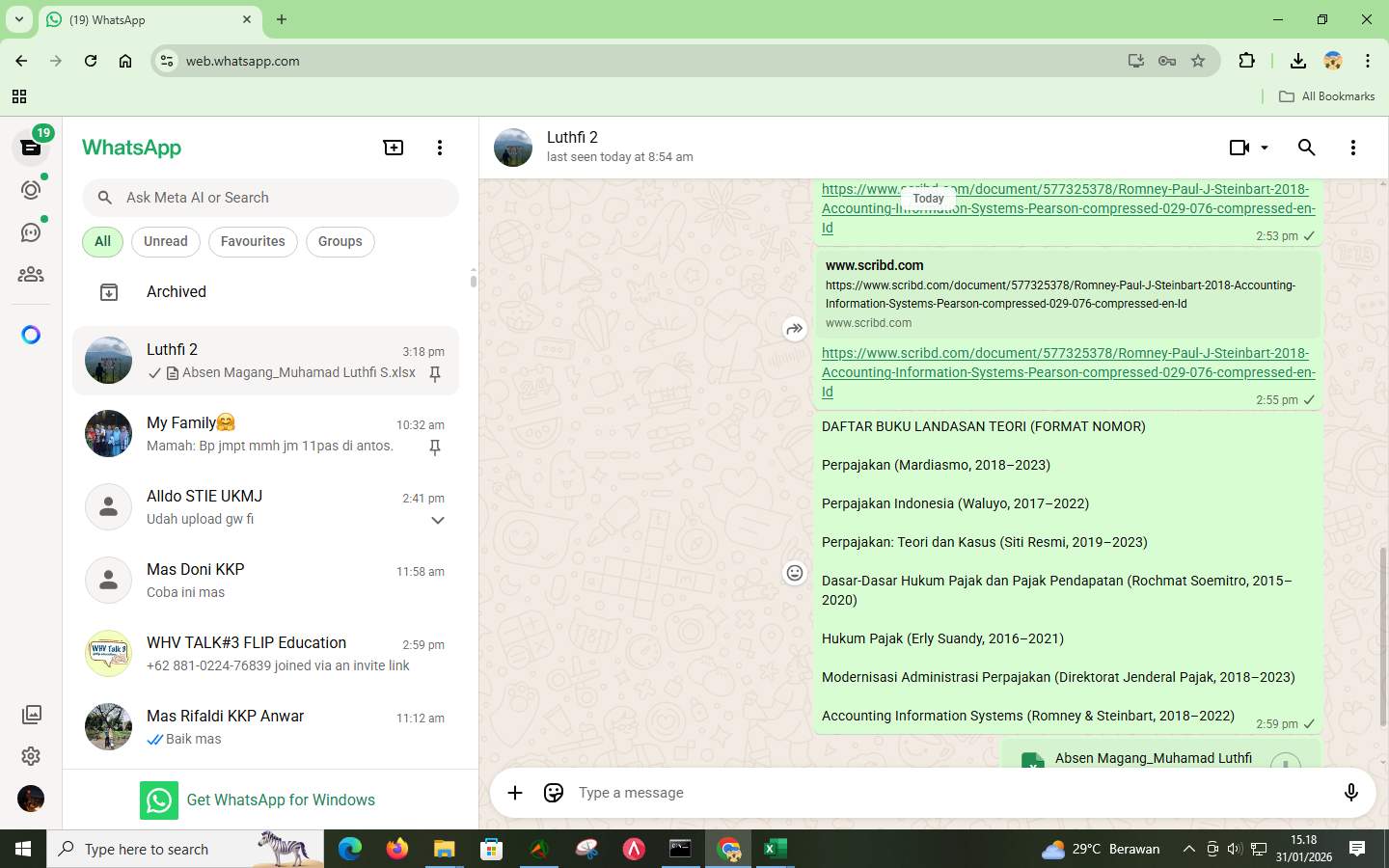Image resolution: width=1389 pixels, height=868 pixels.
Task: Open the sticker and emoji picker
Action: pyautogui.click(x=553, y=792)
